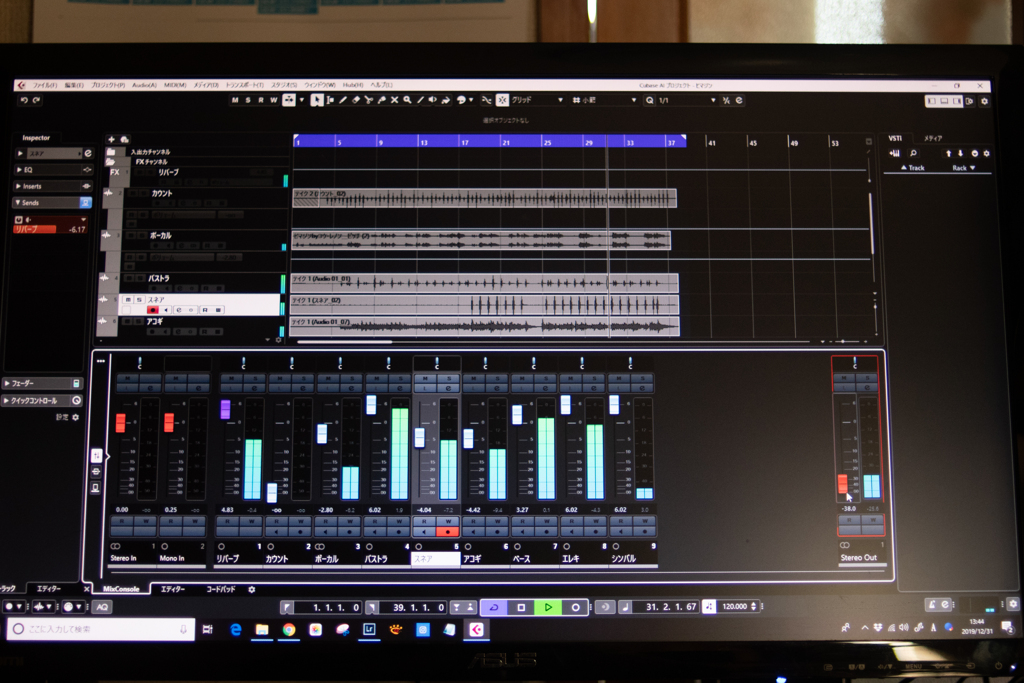
Task: Click the Redo arrow in toolbar
Action: click(x=37, y=100)
